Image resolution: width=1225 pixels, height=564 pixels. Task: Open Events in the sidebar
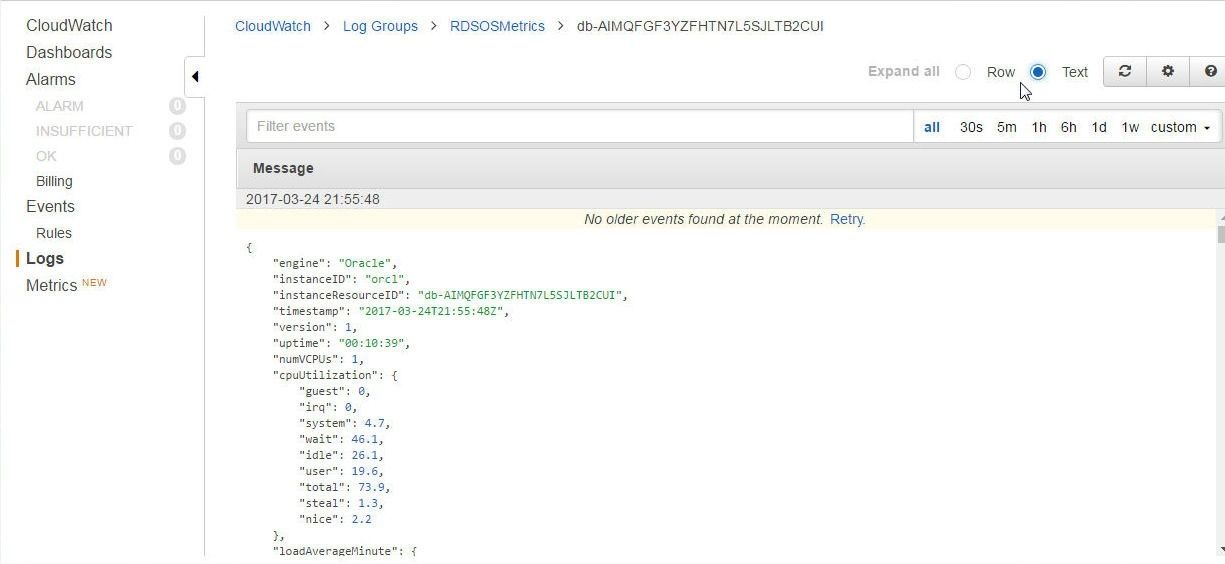click(50, 206)
